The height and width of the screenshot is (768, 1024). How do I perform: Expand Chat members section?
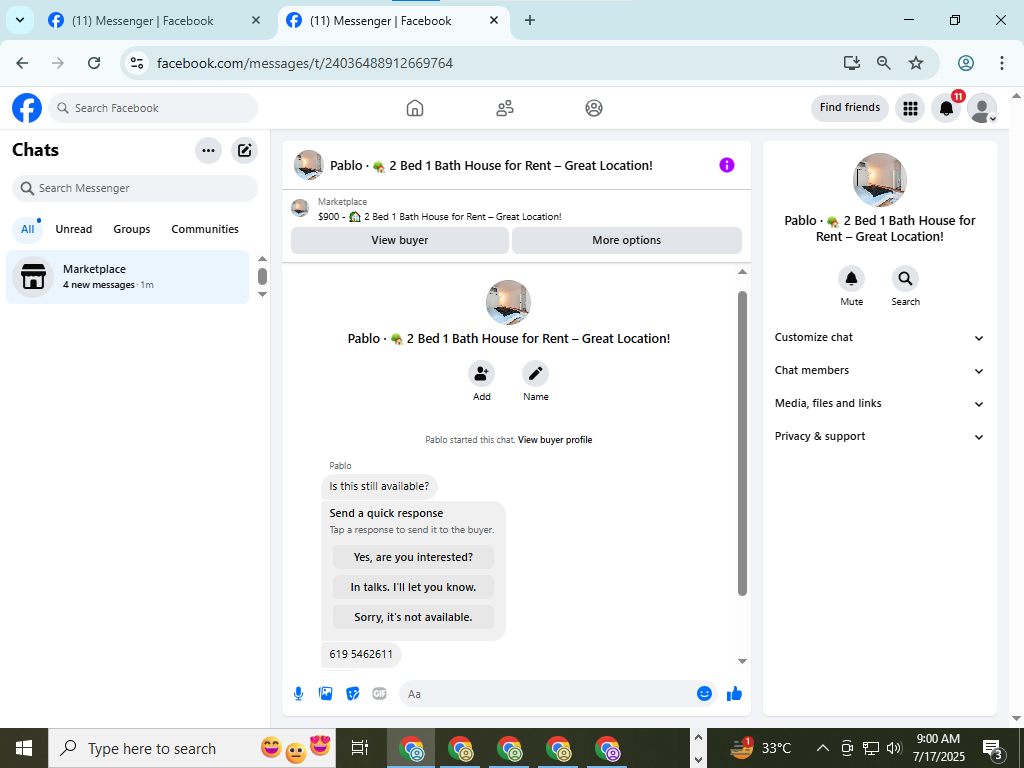pyautogui.click(x=879, y=370)
